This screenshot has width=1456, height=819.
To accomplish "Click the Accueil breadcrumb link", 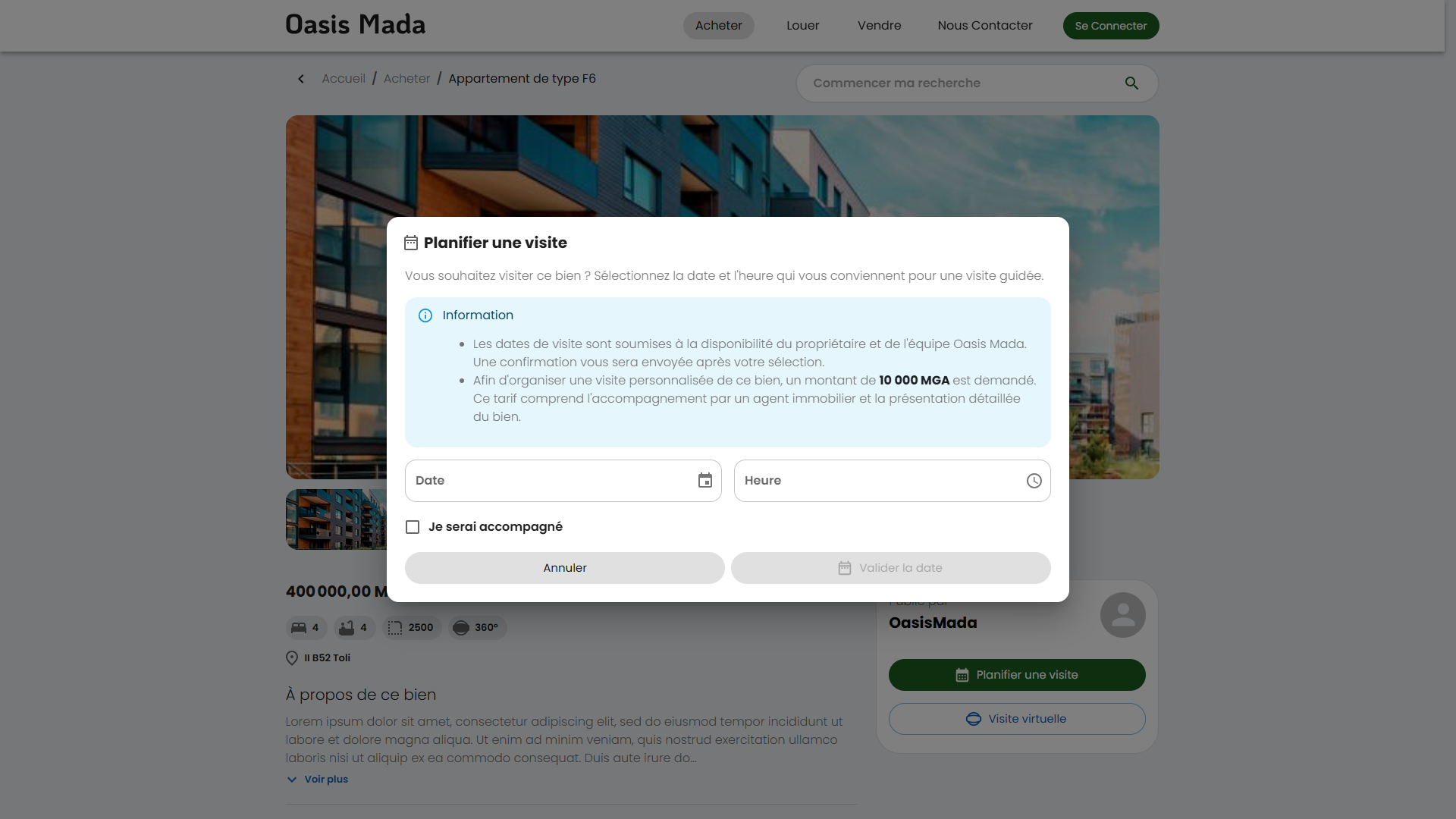I will pos(344,79).
